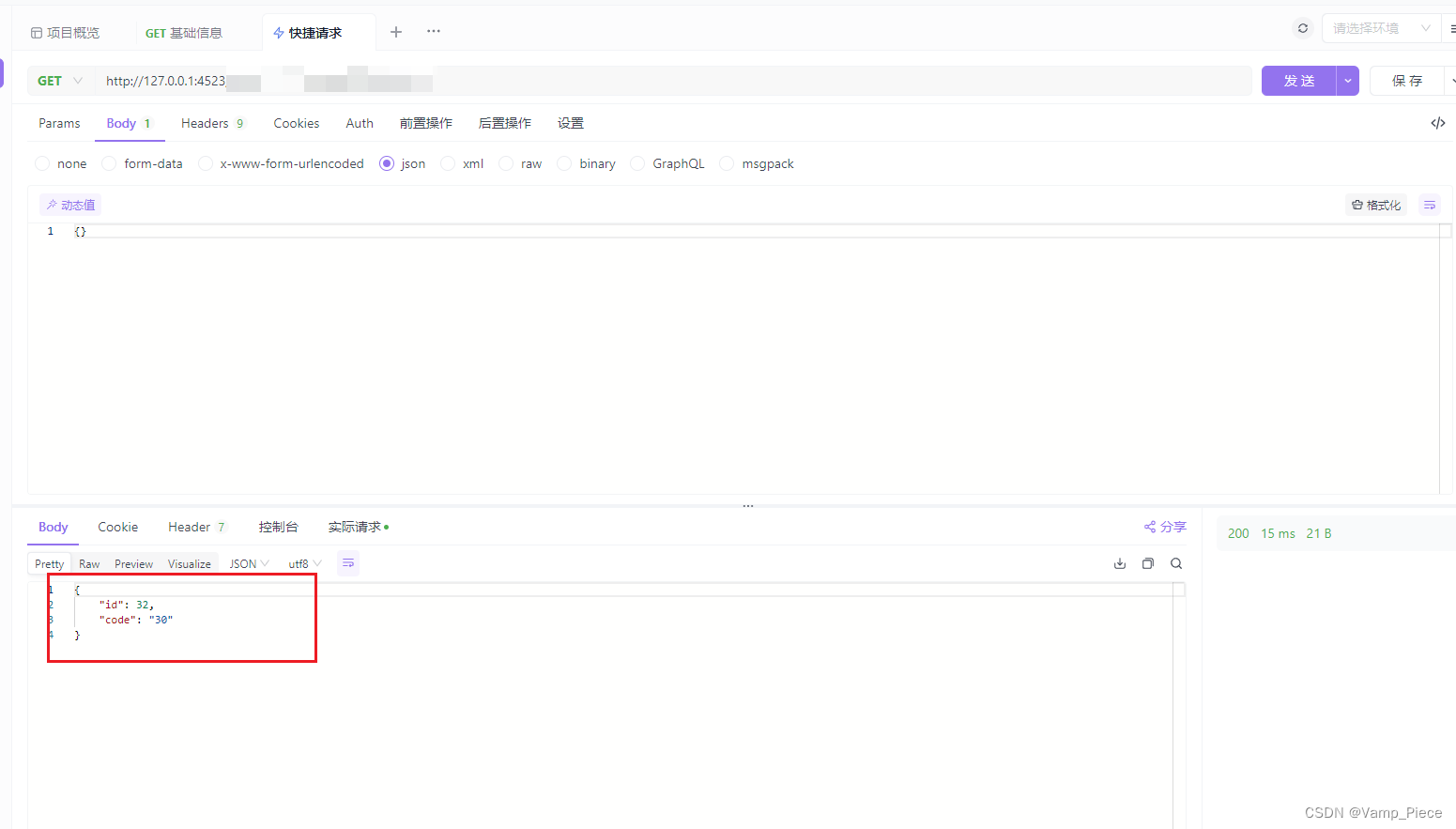Select the binary body type

tap(587, 163)
